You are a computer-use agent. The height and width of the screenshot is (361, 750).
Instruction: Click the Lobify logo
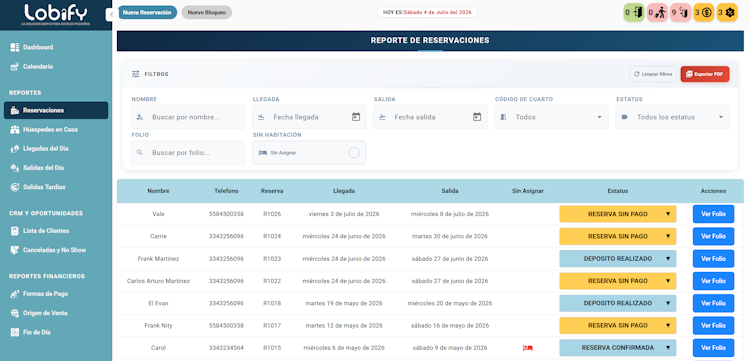coord(56,14)
